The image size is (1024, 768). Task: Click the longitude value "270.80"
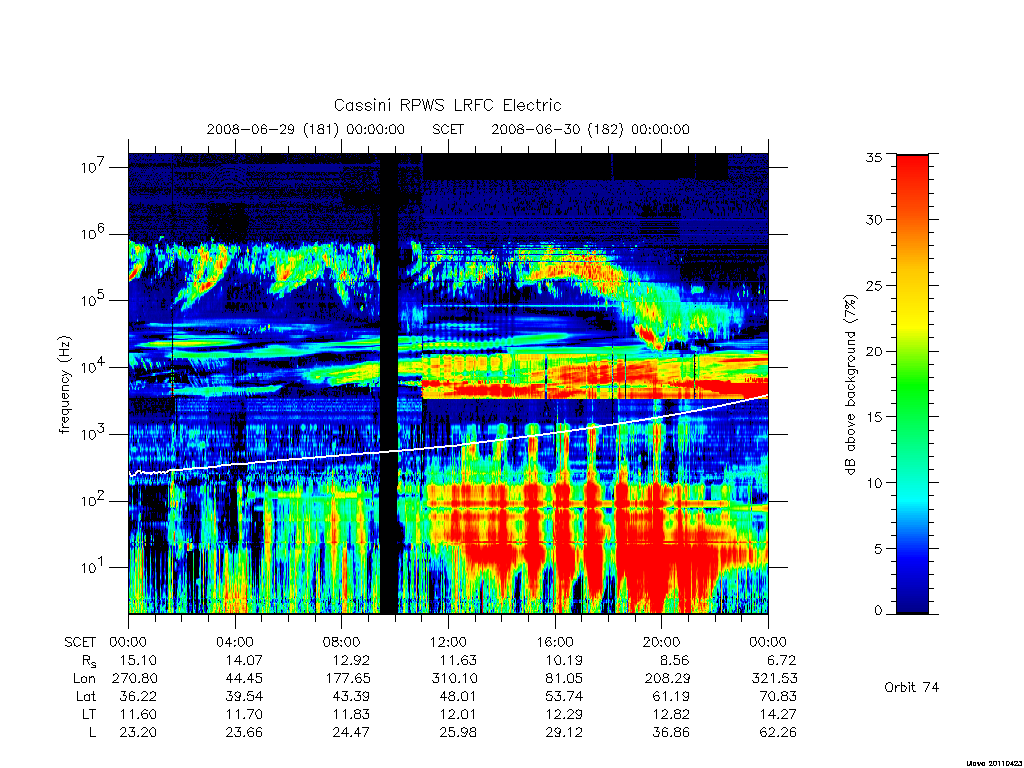tap(135, 679)
